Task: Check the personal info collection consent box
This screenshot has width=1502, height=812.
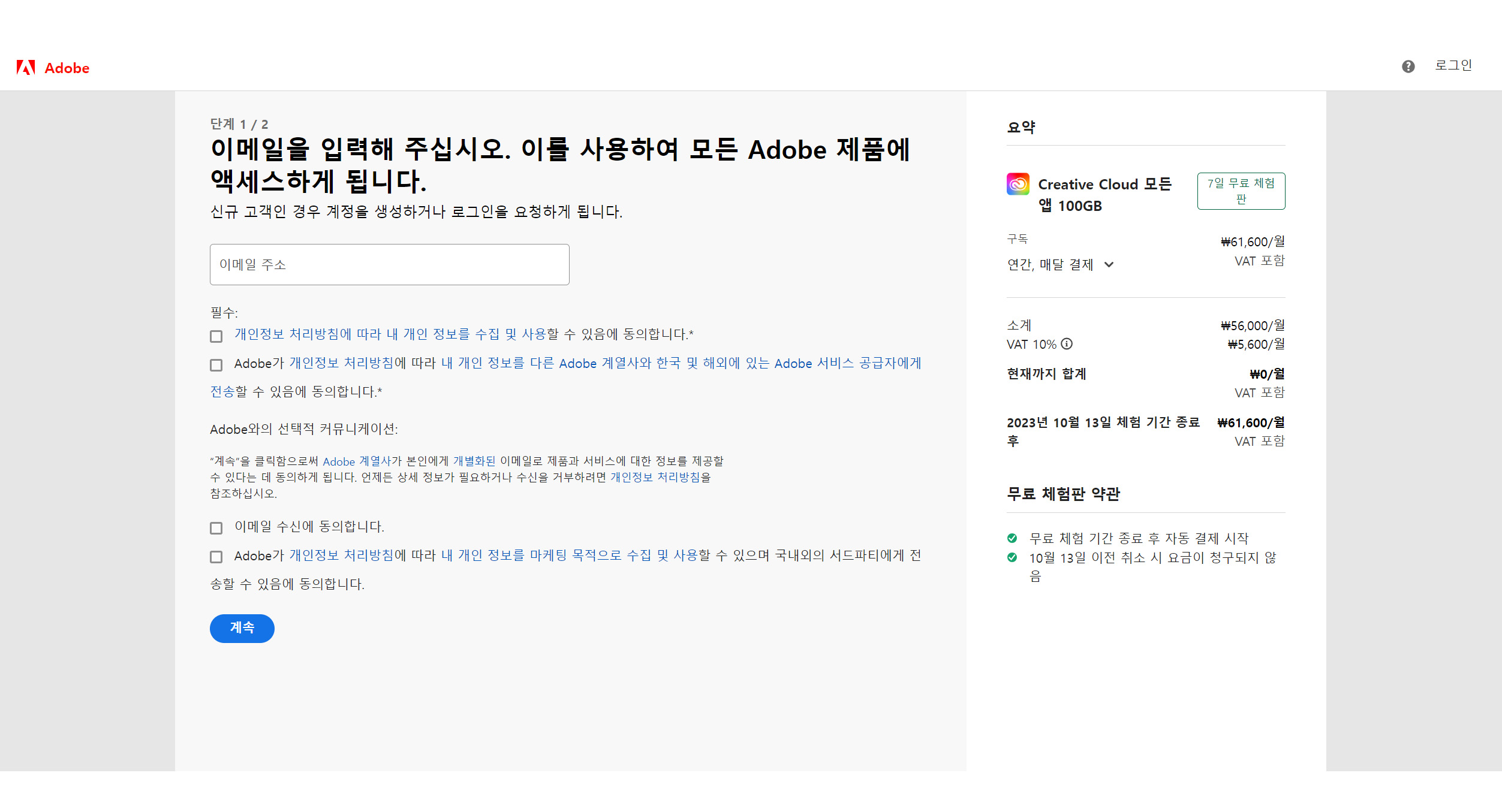Action: click(x=216, y=336)
